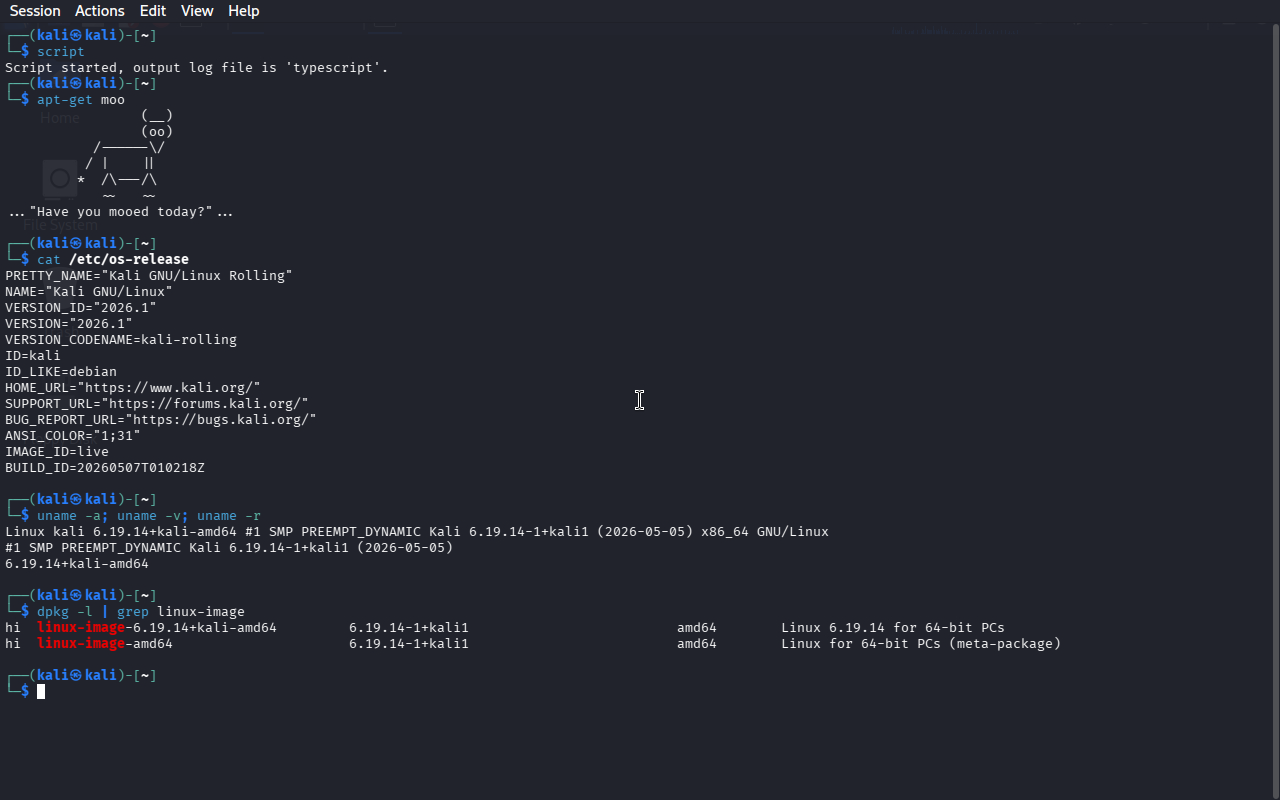This screenshot has height=800, width=1280.
Task: Click the 'cat /etc/os-release' command
Action: (x=113, y=260)
